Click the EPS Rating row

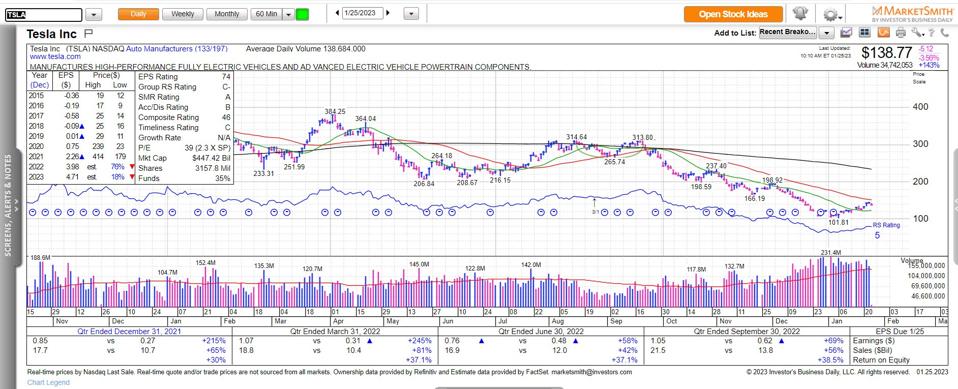click(x=185, y=77)
